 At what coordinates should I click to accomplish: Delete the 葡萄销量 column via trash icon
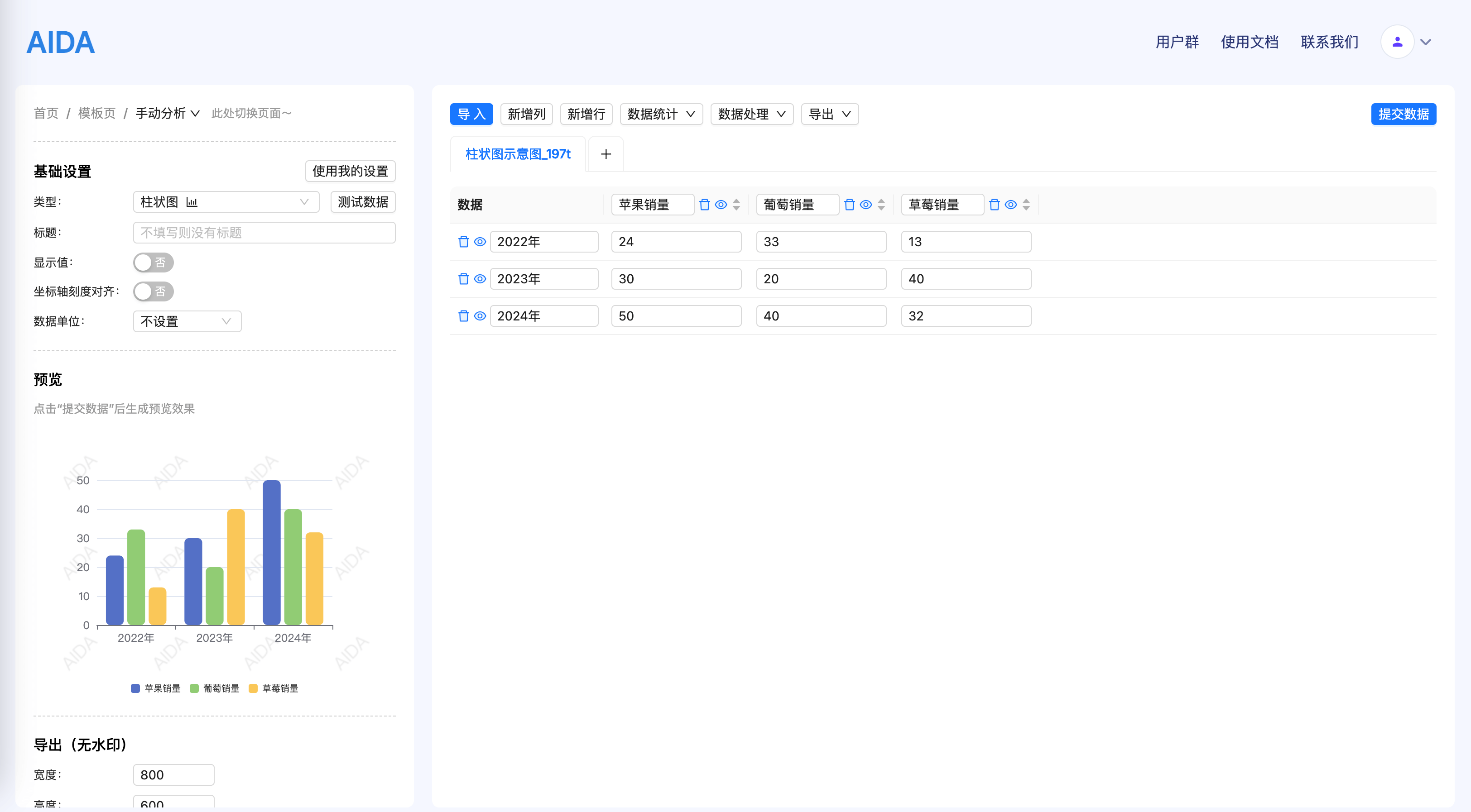pos(850,204)
